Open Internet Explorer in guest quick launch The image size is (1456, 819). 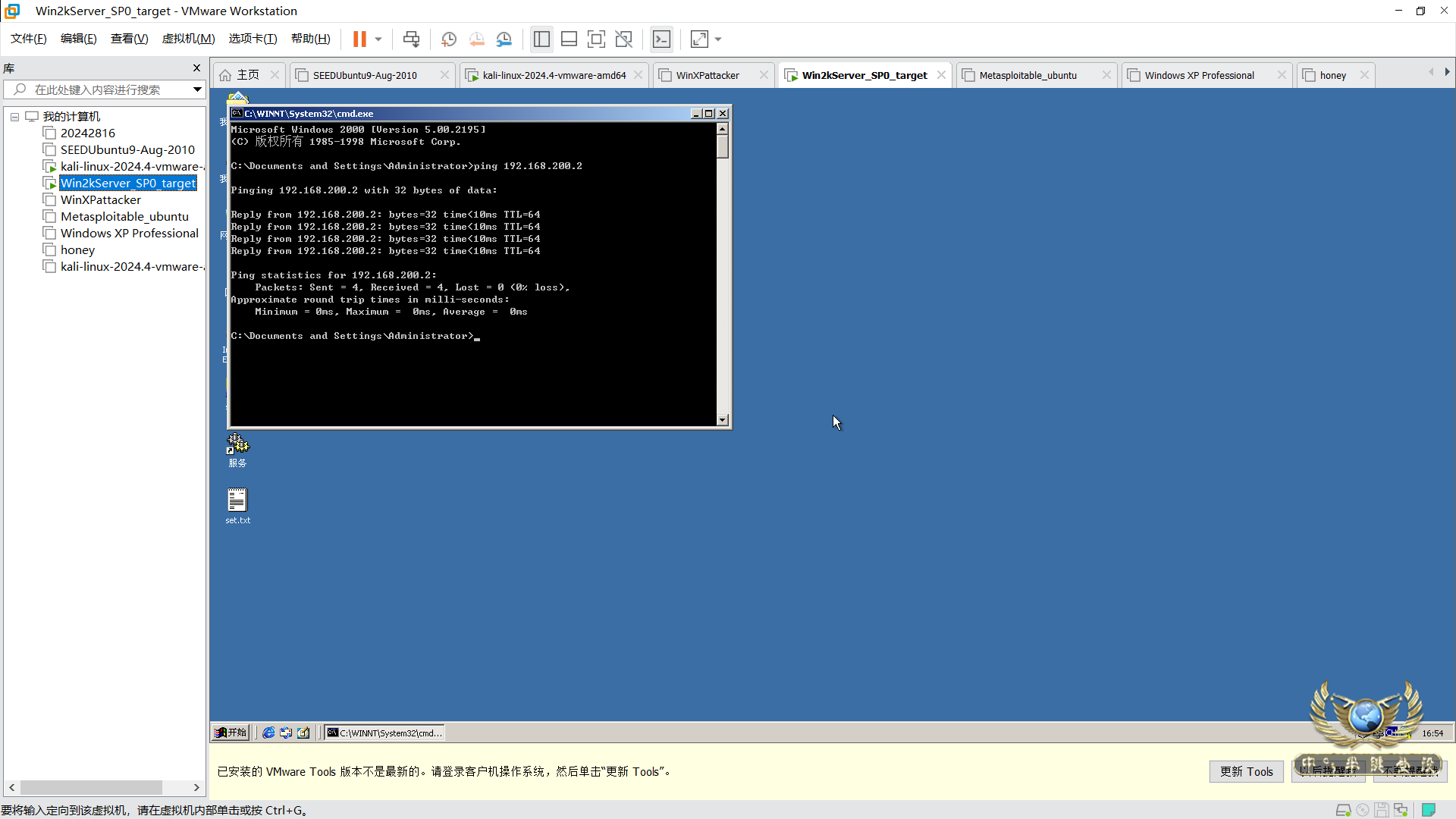(x=268, y=733)
